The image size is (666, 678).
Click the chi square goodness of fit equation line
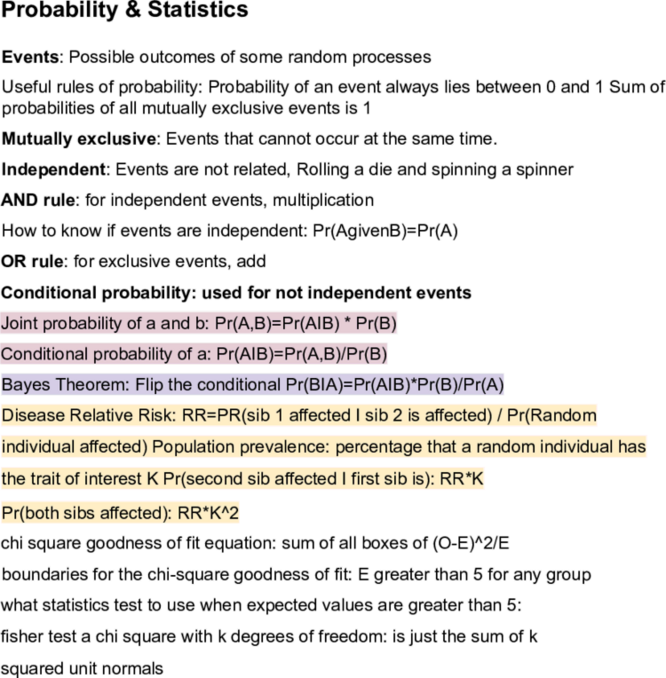coord(255,544)
